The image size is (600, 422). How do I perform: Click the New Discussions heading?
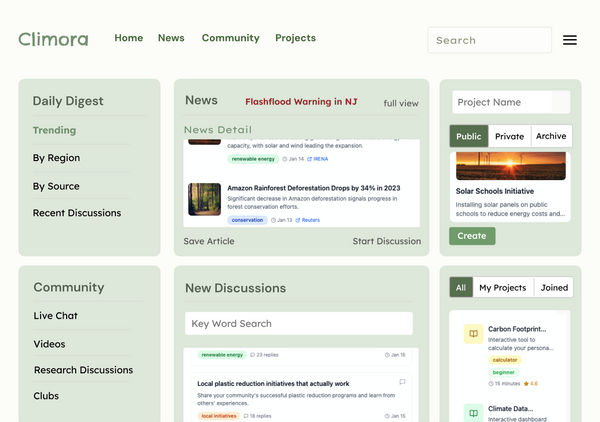click(235, 288)
